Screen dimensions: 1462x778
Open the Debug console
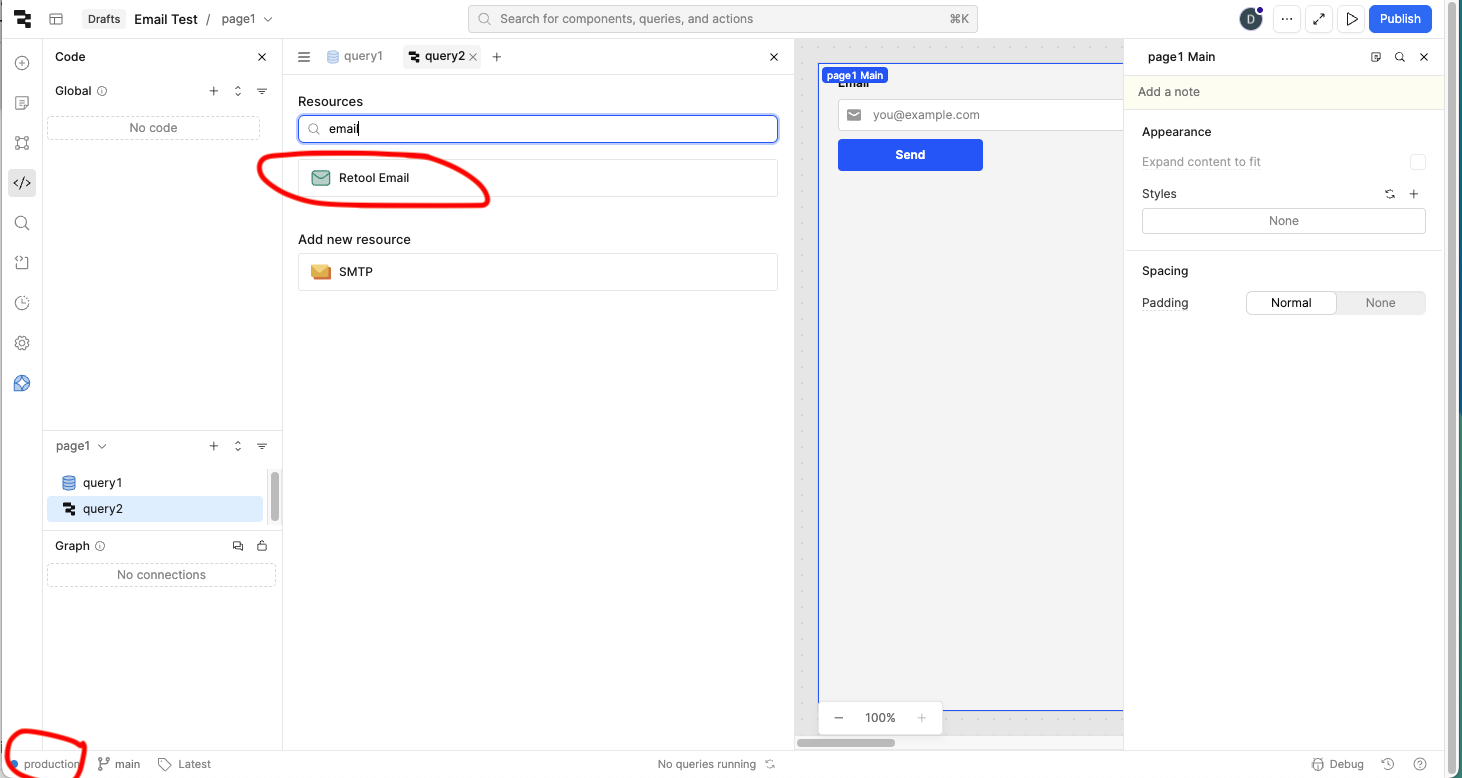coord(1337,764)
